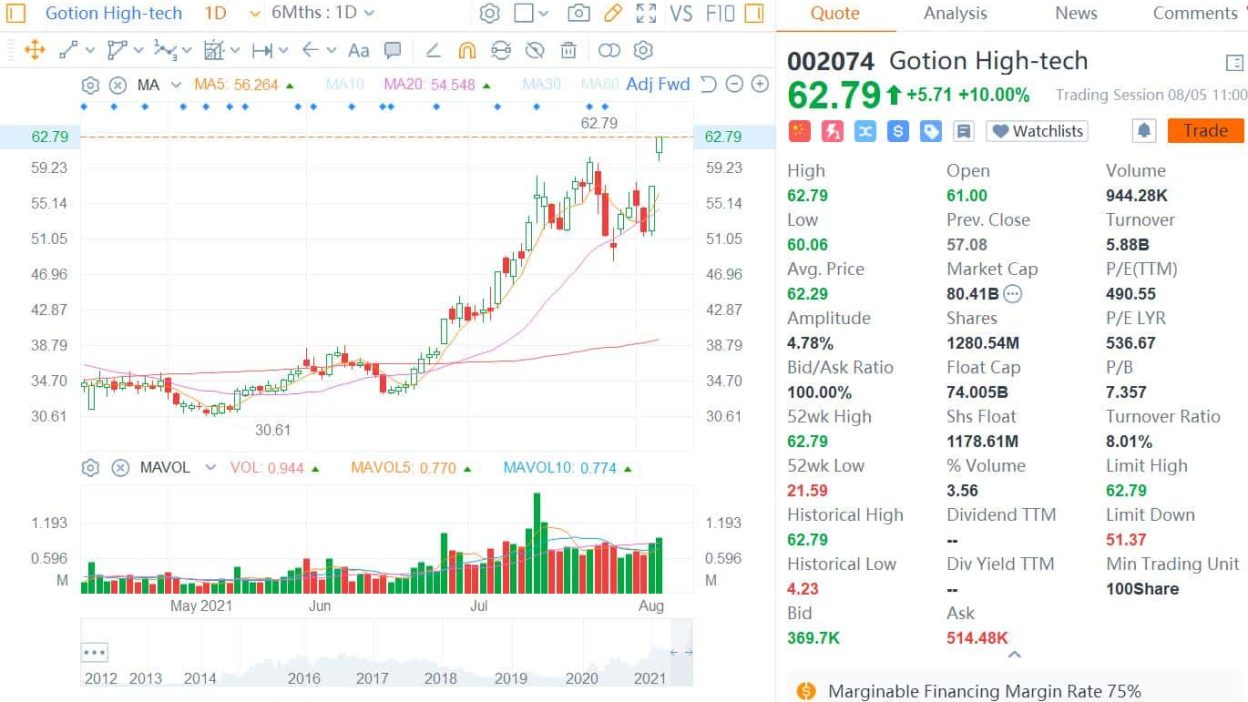Click the orange Trade button

point(1205,131)
